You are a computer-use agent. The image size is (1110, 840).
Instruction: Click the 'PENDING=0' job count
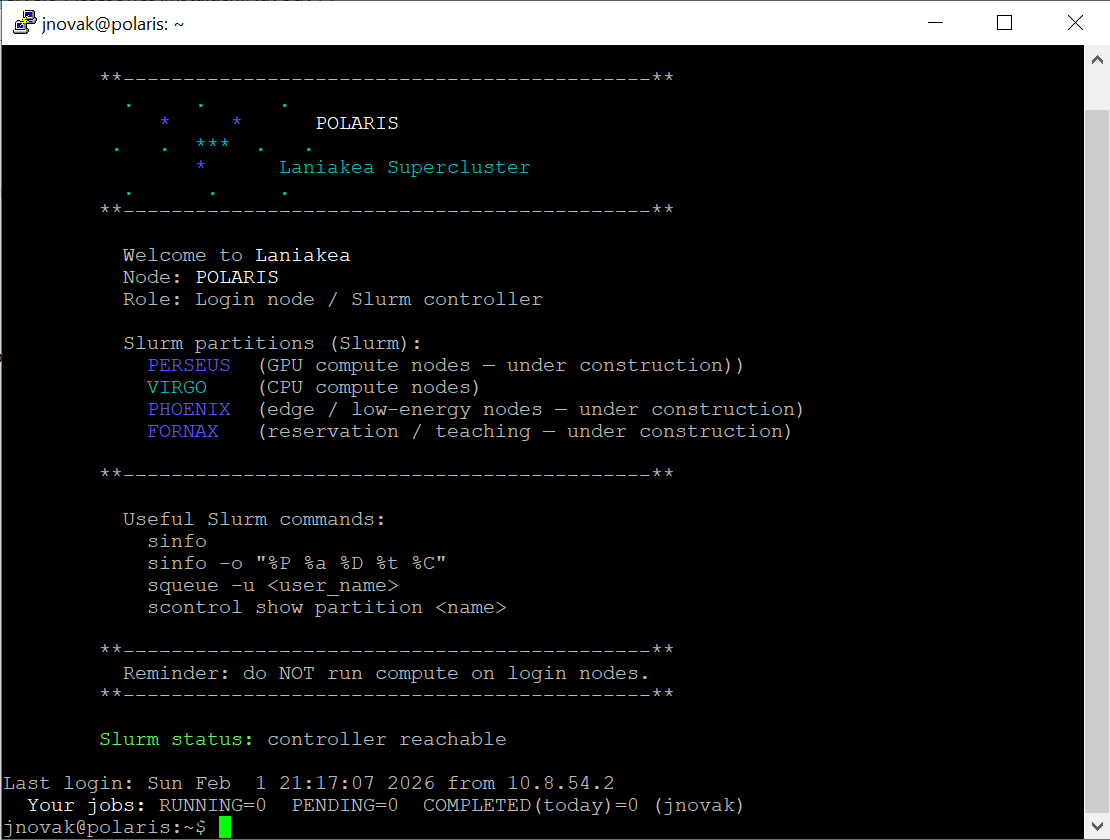[x=345, y=805]
